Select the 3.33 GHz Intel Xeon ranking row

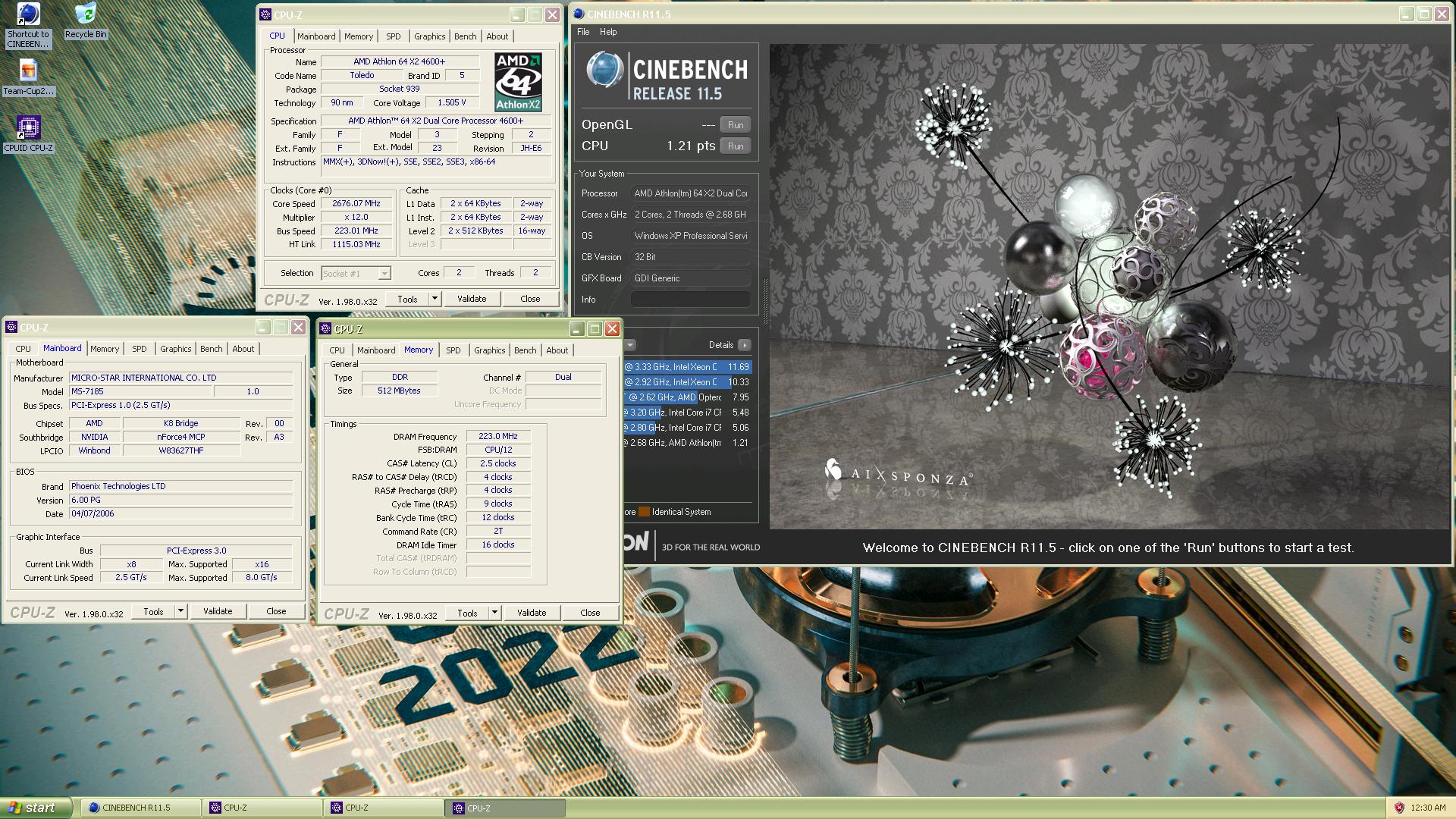687,367
